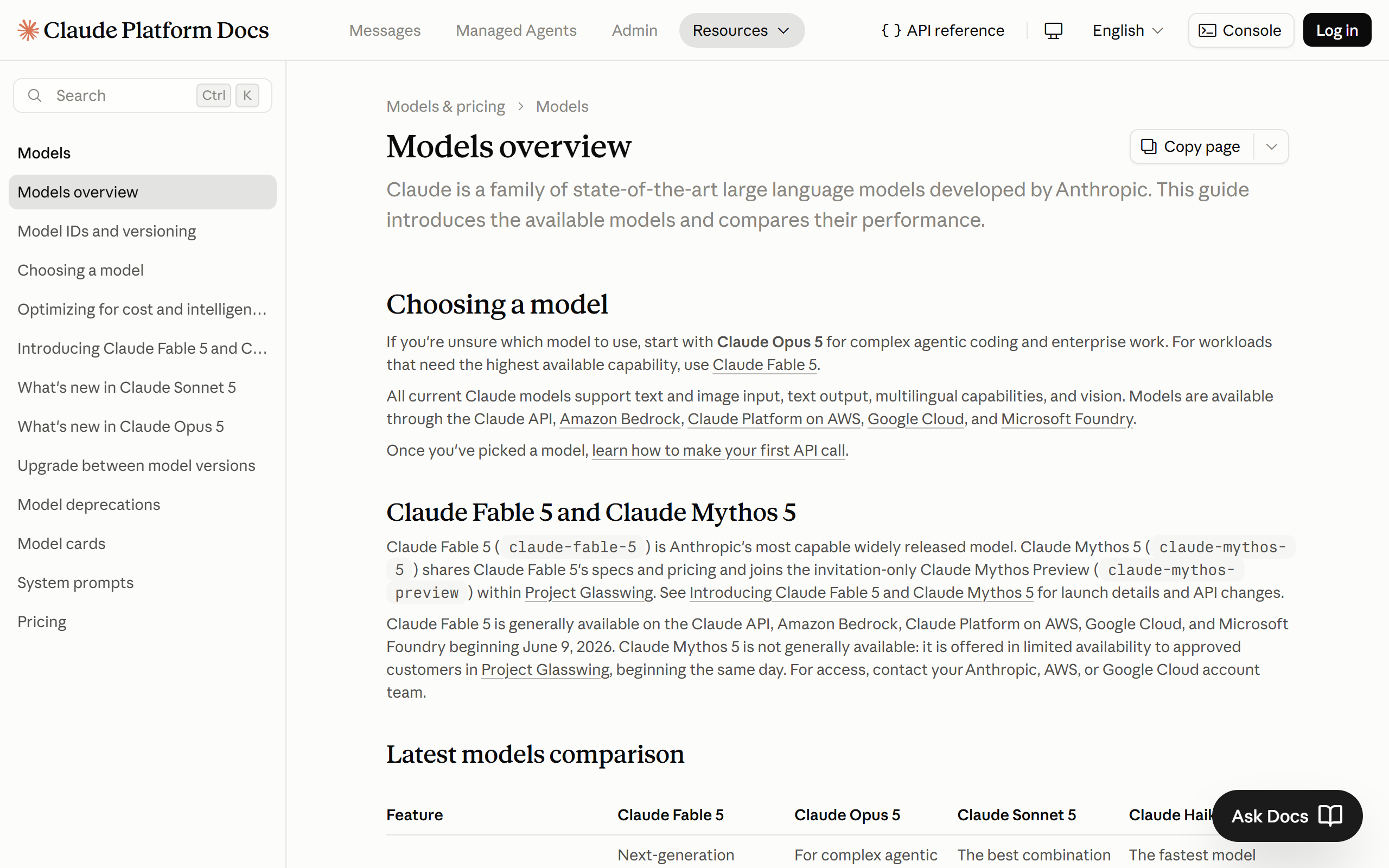This screenshot has width=1389, height=868.
Task: Focus the Search input field
Action: [x=142, y=95]
